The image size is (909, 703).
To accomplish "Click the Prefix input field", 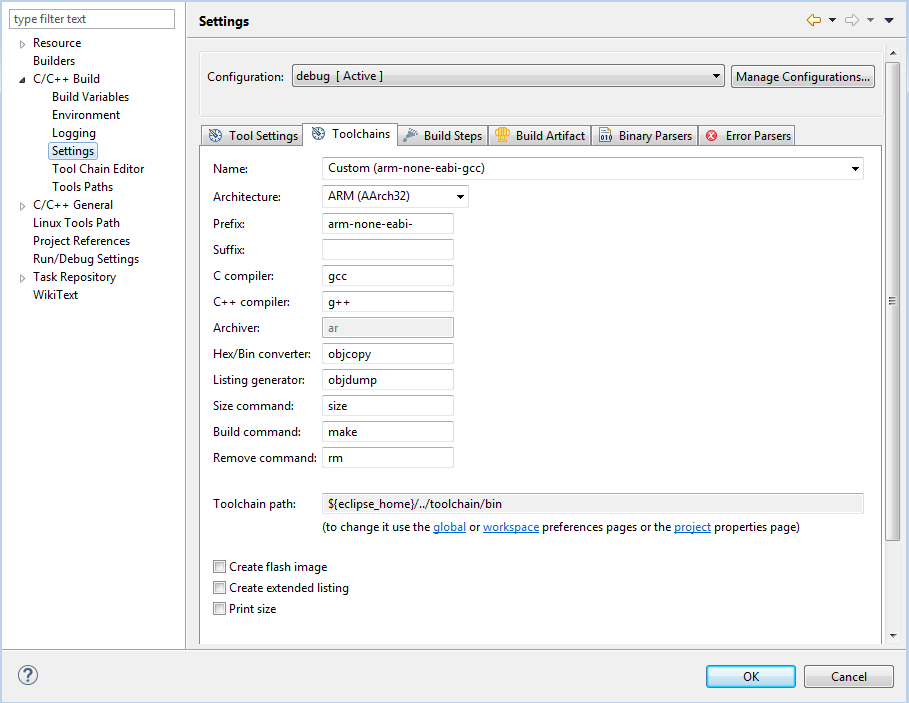I will click(388, 224).
